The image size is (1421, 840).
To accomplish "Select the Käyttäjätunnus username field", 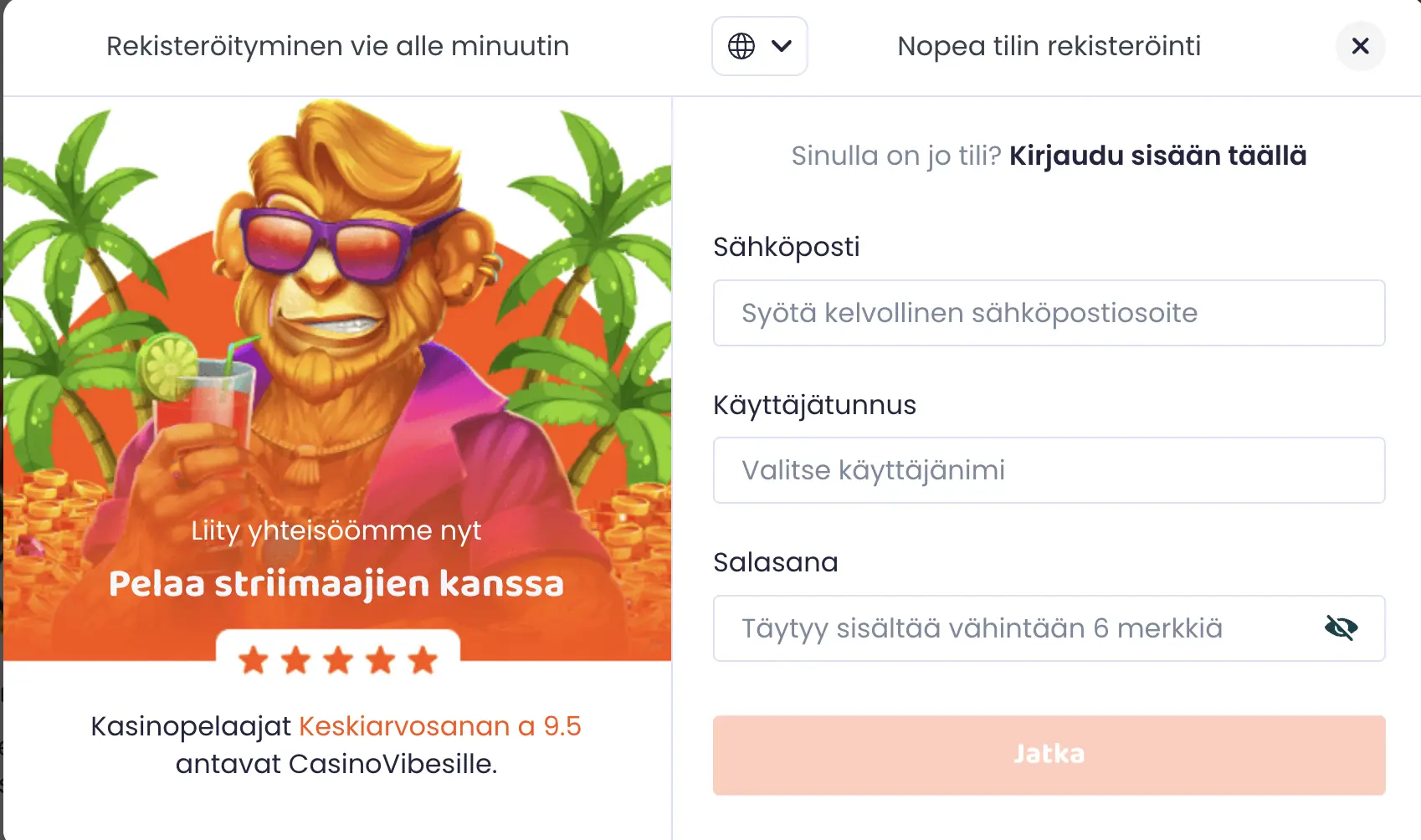I will [x=1048, y=470].
